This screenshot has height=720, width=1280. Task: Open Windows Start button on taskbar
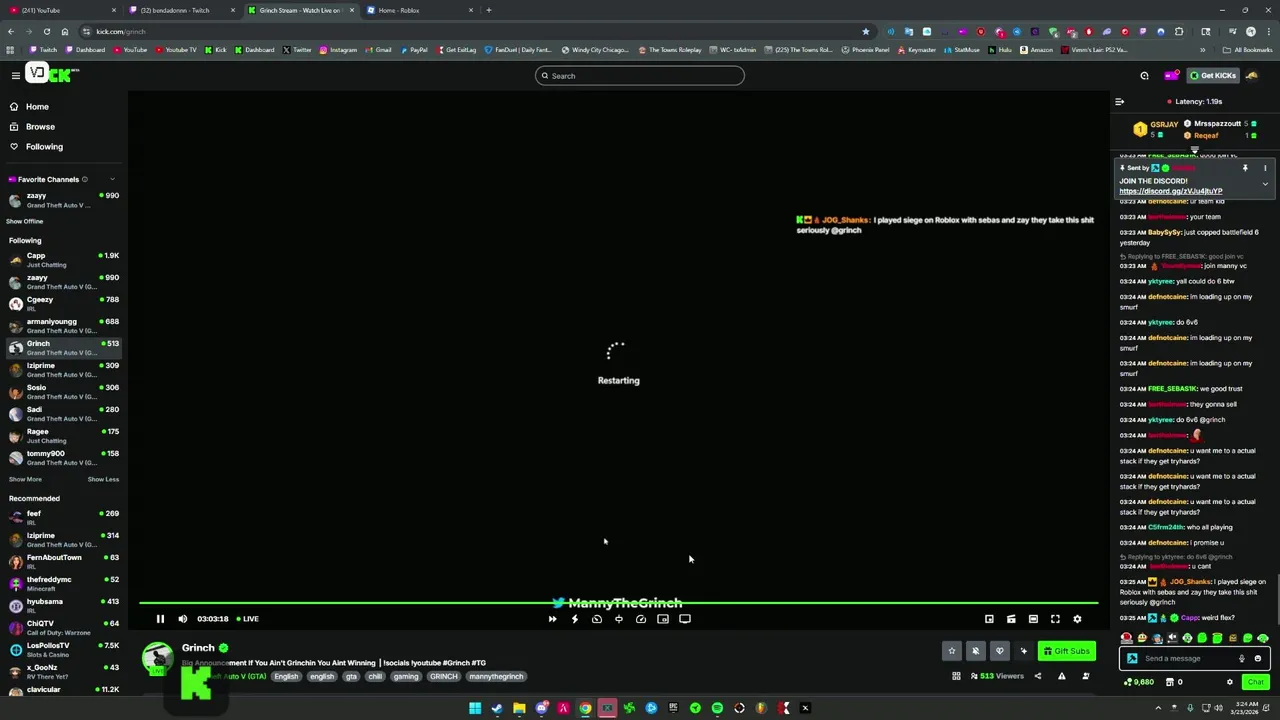(x=475, y=708)
